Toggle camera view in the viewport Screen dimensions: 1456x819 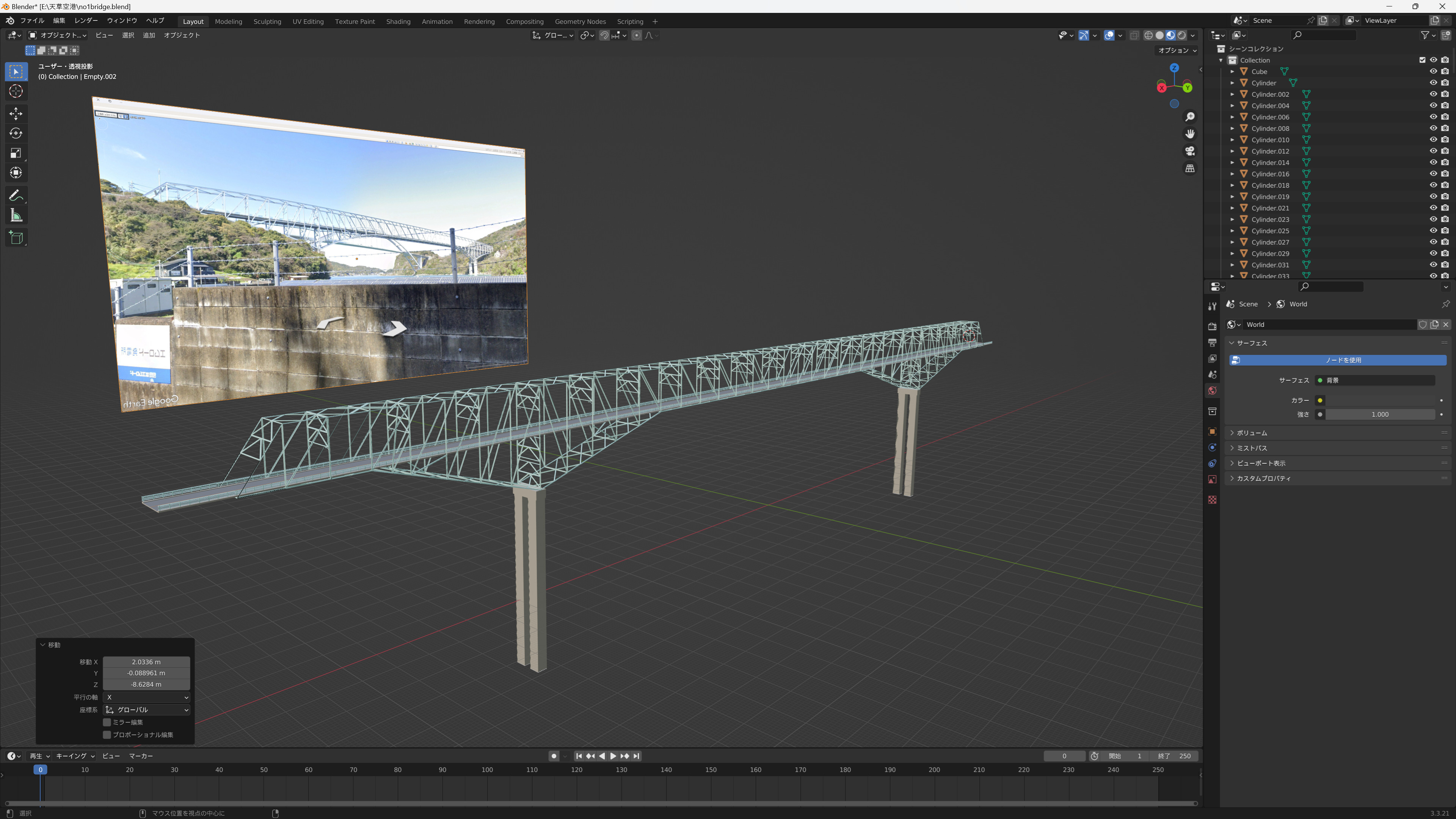click(x=1190, y=151)
